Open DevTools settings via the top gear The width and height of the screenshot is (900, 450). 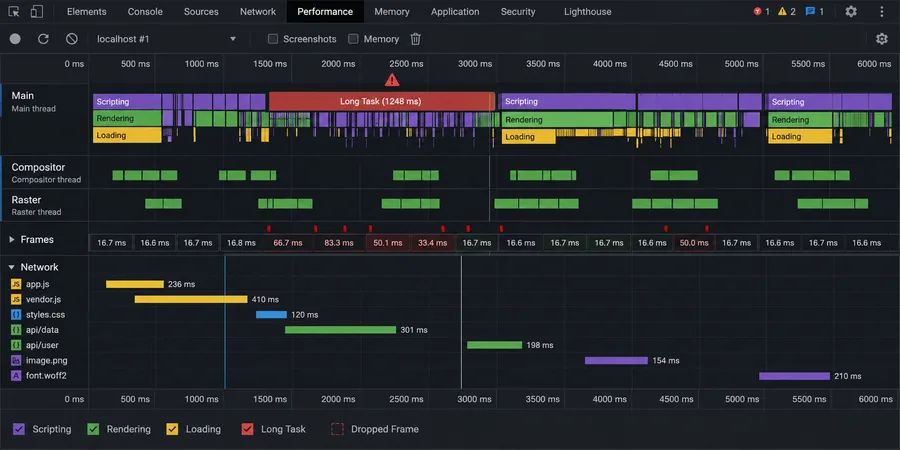(851, 11)
